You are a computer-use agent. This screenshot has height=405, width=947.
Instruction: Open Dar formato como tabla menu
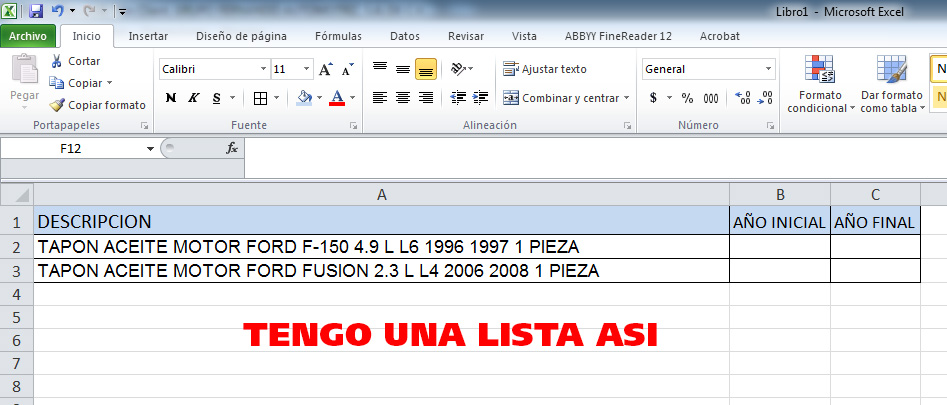893,85
